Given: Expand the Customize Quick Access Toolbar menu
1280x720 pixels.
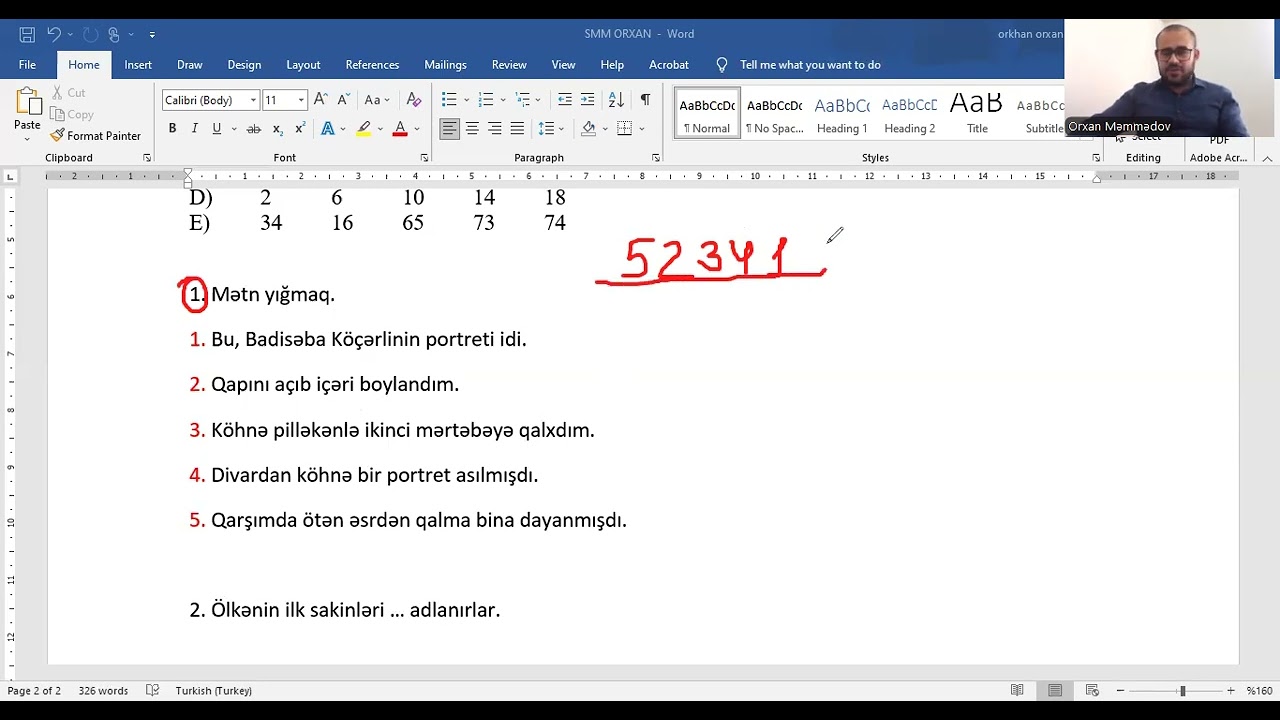Looking at the screenshot, I should 152,34.
